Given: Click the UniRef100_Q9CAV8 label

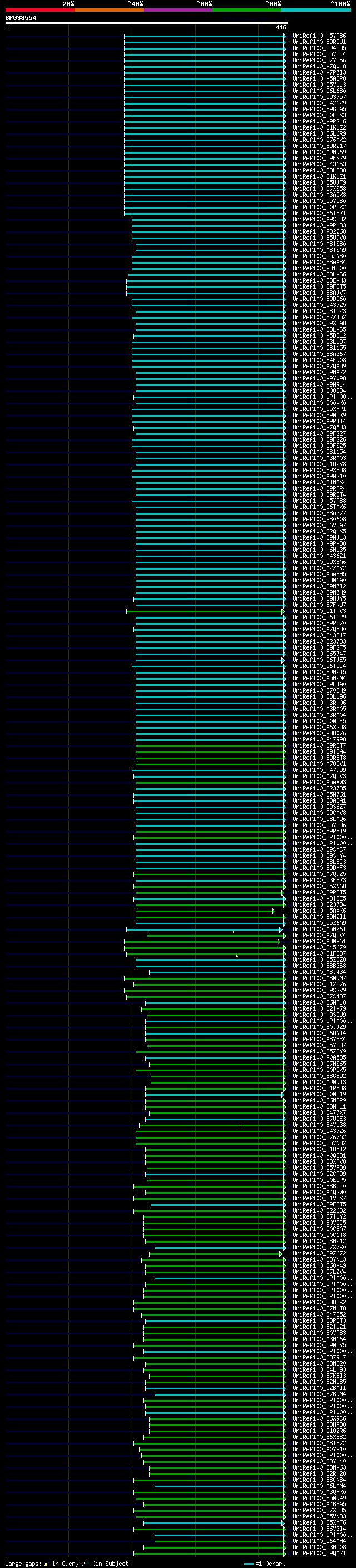Looking at the screenshot, I should tap(319, 813).
